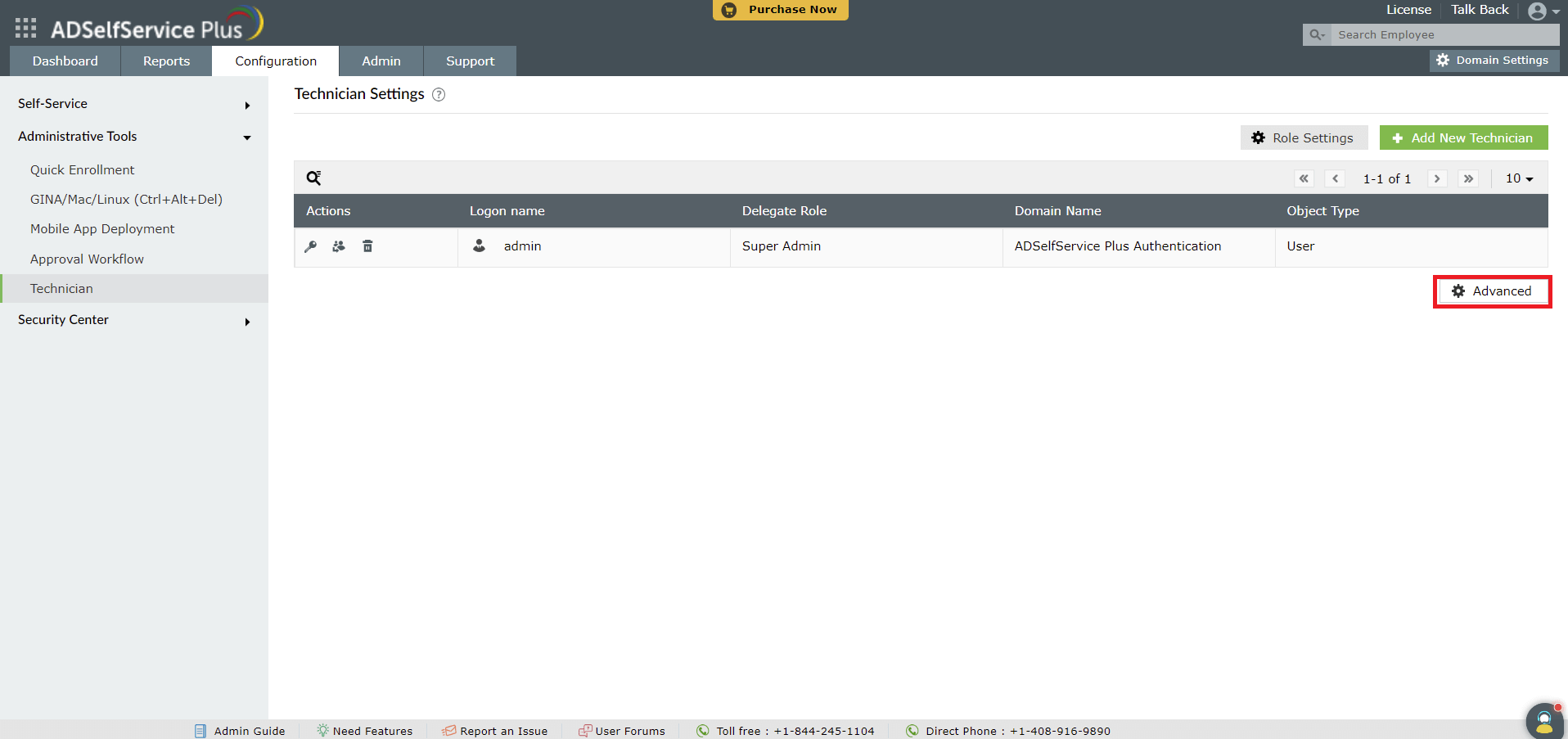The width and height of the screenshot is (1568, 739).
Task: Open Domain Settings
Action: click(1494, 61)
